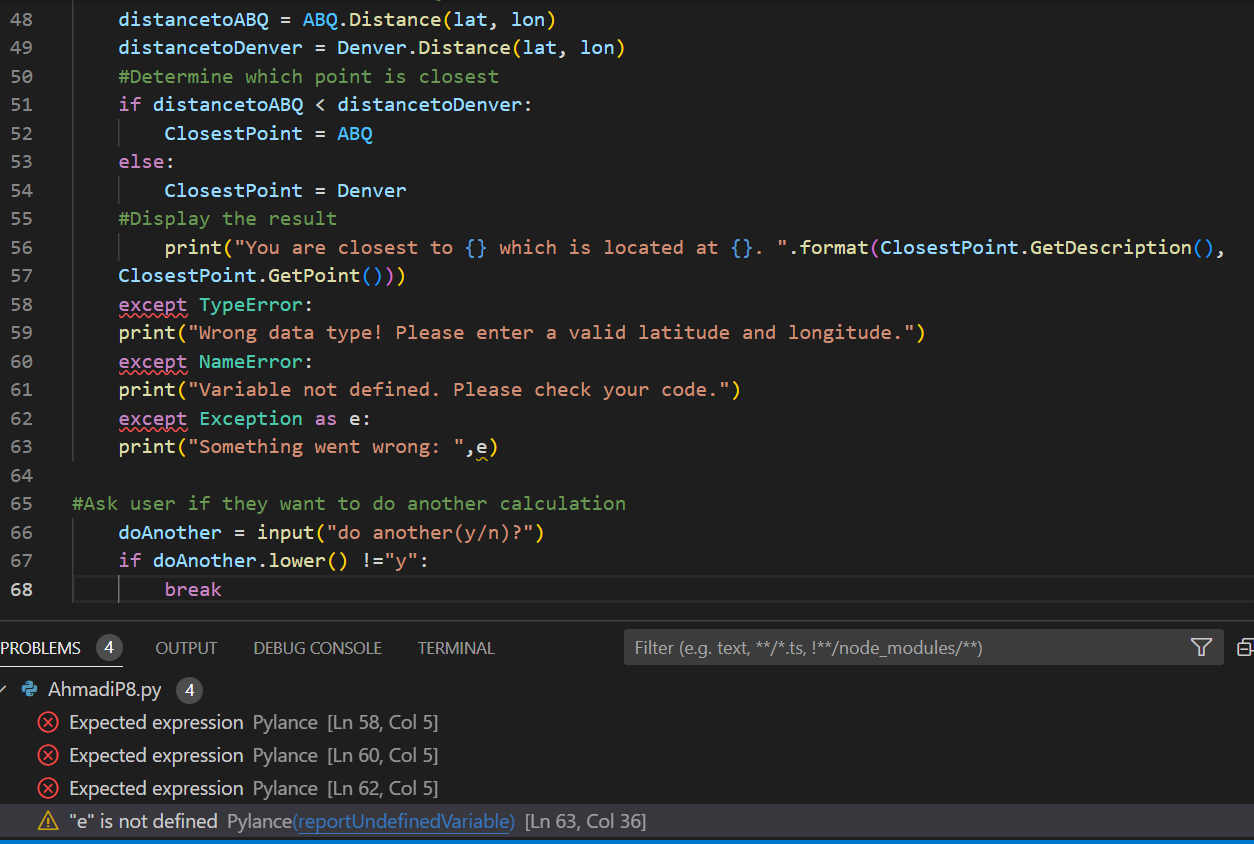
Task: Click the count badge next to PROBLEMS
Action: [x=109, y=648]
